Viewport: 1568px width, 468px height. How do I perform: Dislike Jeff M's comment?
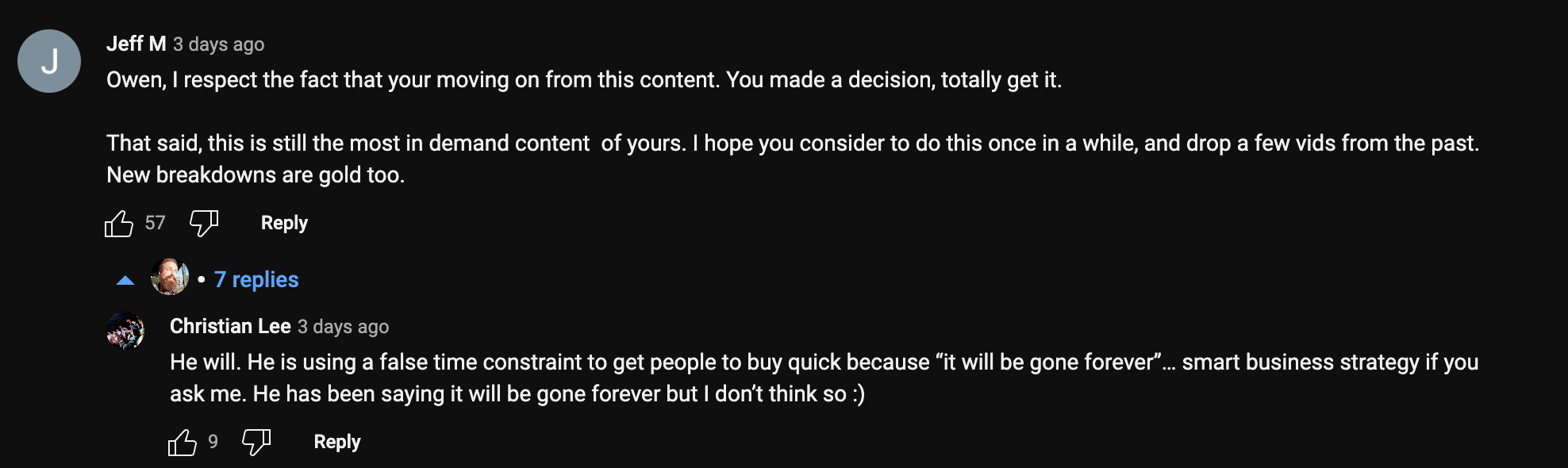(x=204, y=224)
